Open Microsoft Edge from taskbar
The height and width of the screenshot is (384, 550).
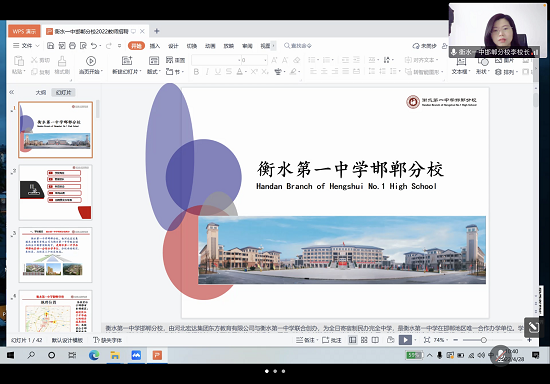[94, 356]
